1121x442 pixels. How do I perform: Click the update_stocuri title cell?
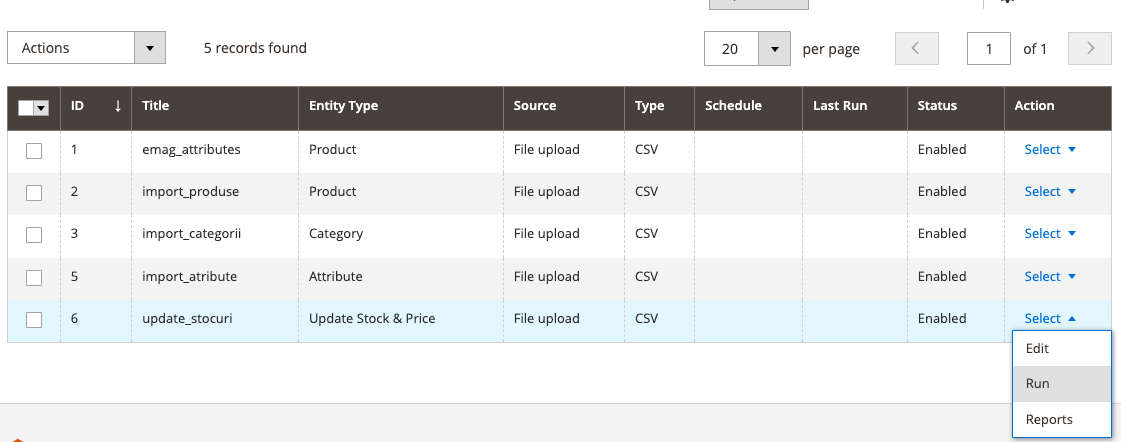[x=214, y=320]
